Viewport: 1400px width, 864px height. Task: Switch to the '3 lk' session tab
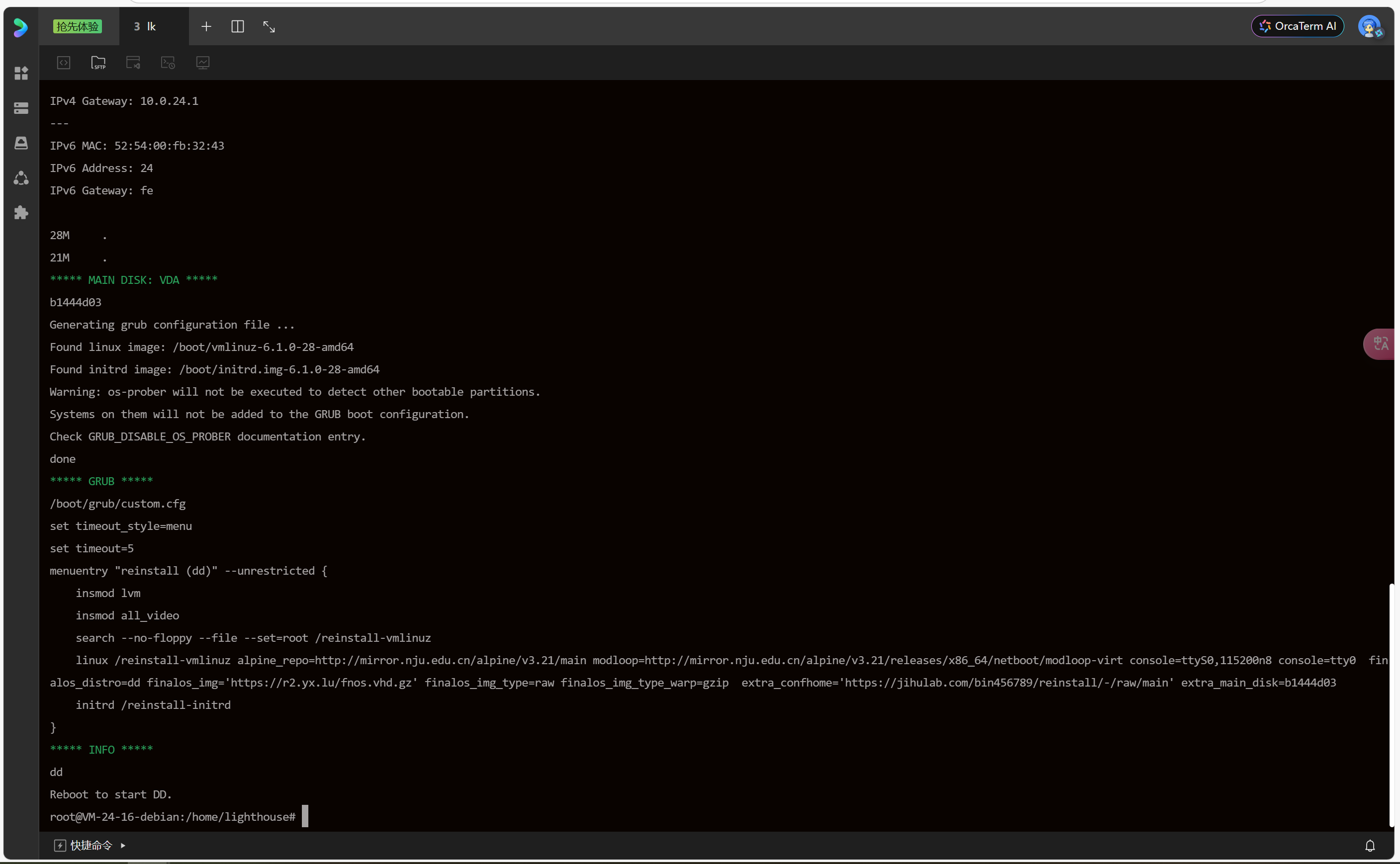click(x=153, y=26)
